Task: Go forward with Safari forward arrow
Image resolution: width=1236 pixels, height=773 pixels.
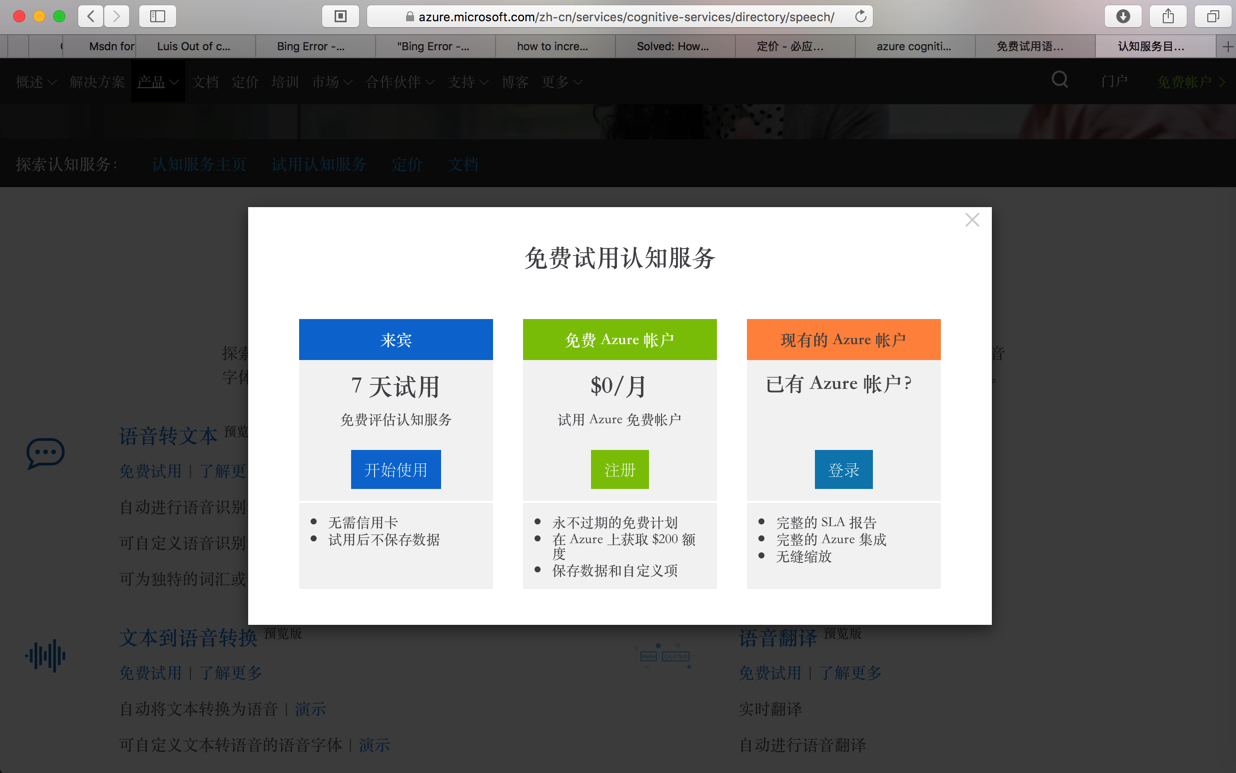Action: coord(117,16)
